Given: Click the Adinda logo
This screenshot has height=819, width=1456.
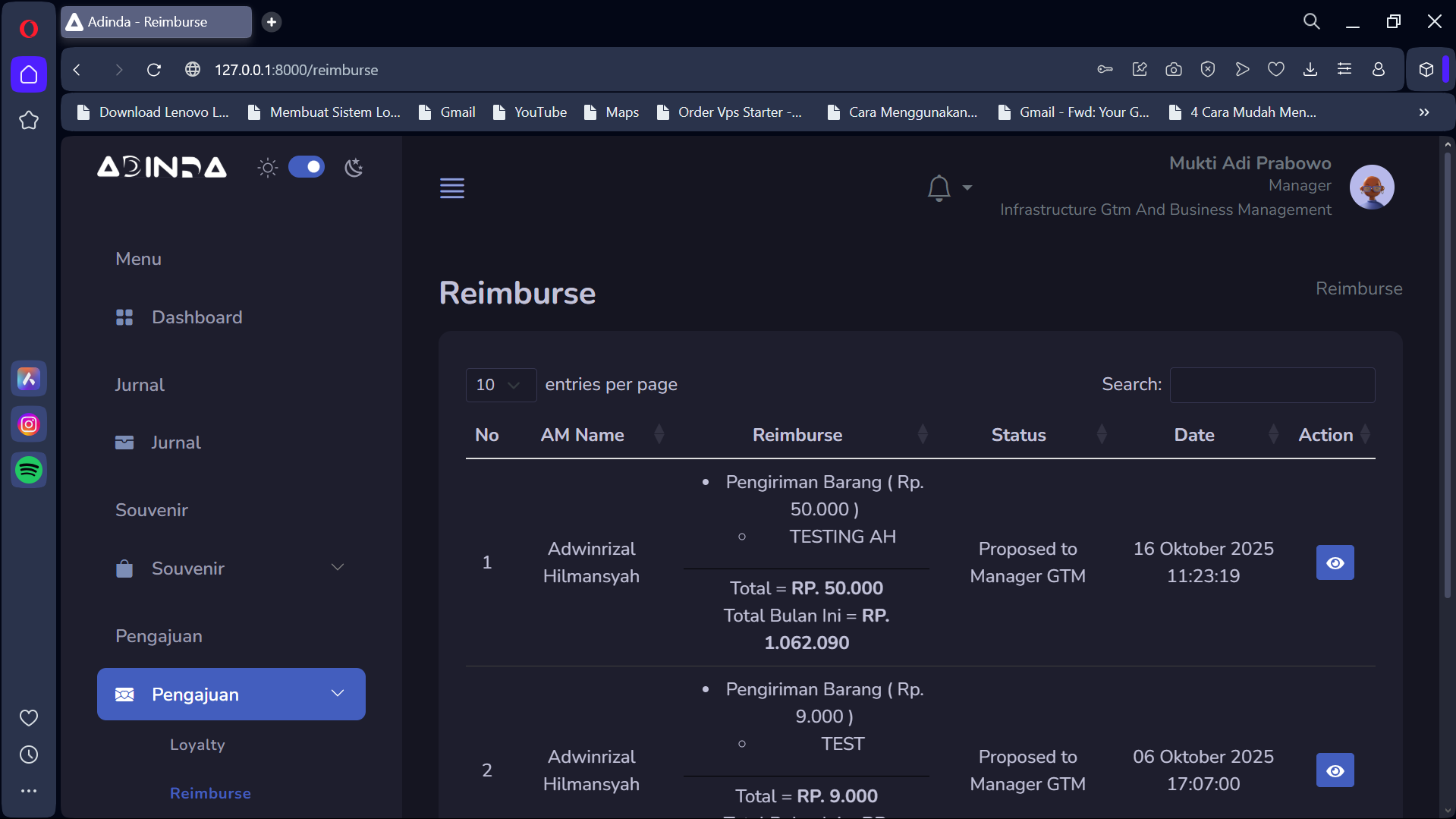Looking at the screenshot, I should [162, 167].
